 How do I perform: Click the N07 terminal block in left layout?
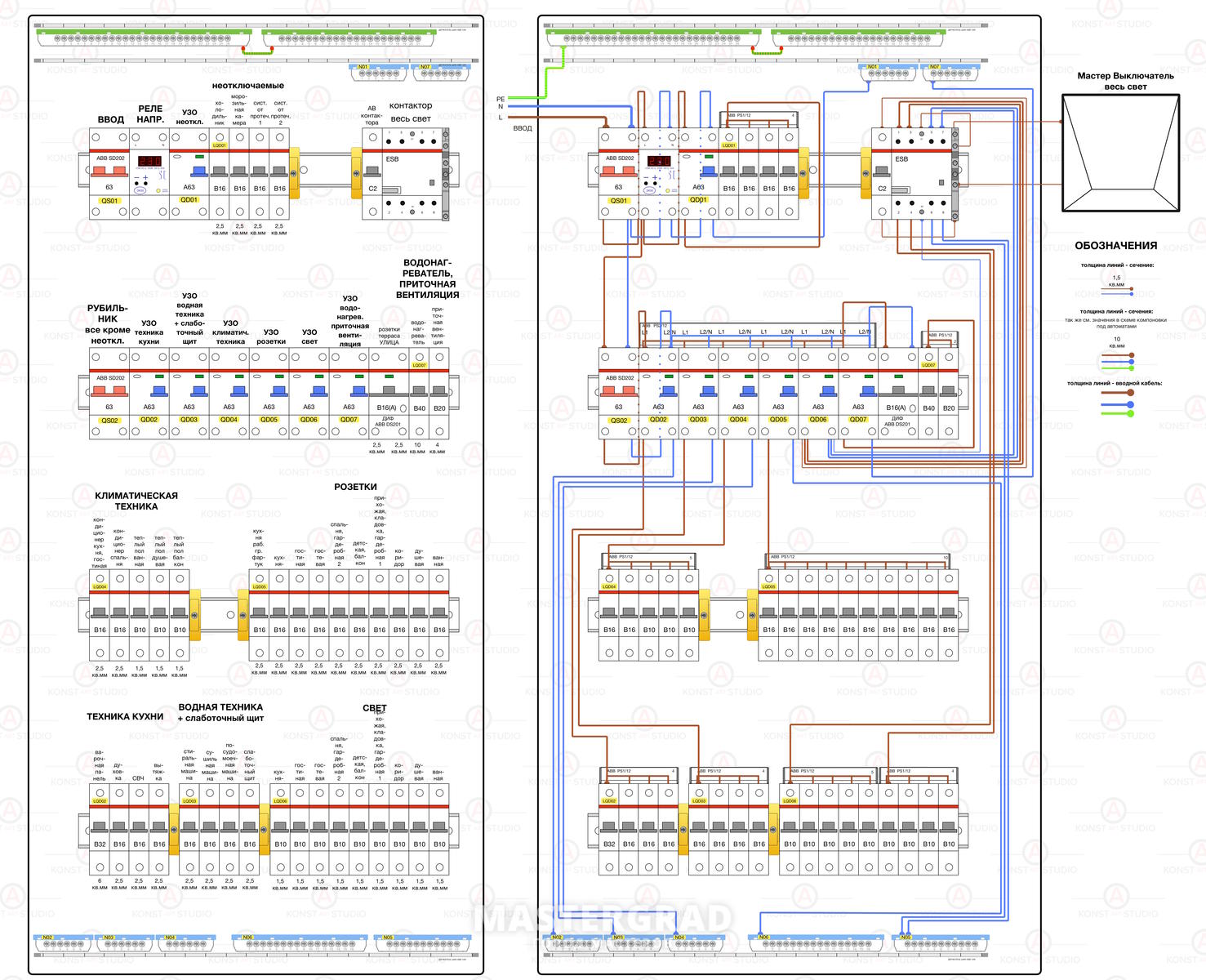[x=442, y=72]
